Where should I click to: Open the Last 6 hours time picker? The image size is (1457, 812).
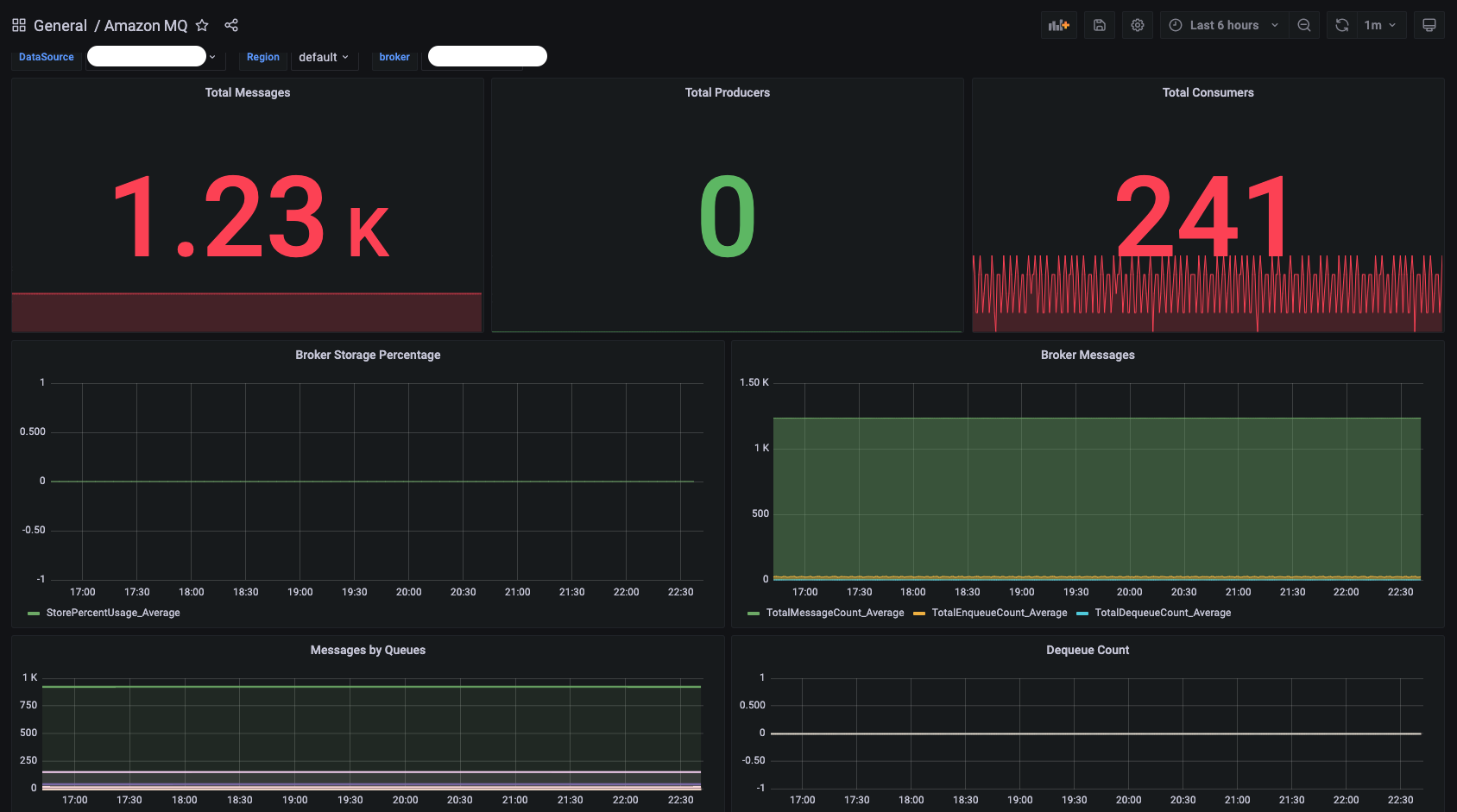[1224, 25]
